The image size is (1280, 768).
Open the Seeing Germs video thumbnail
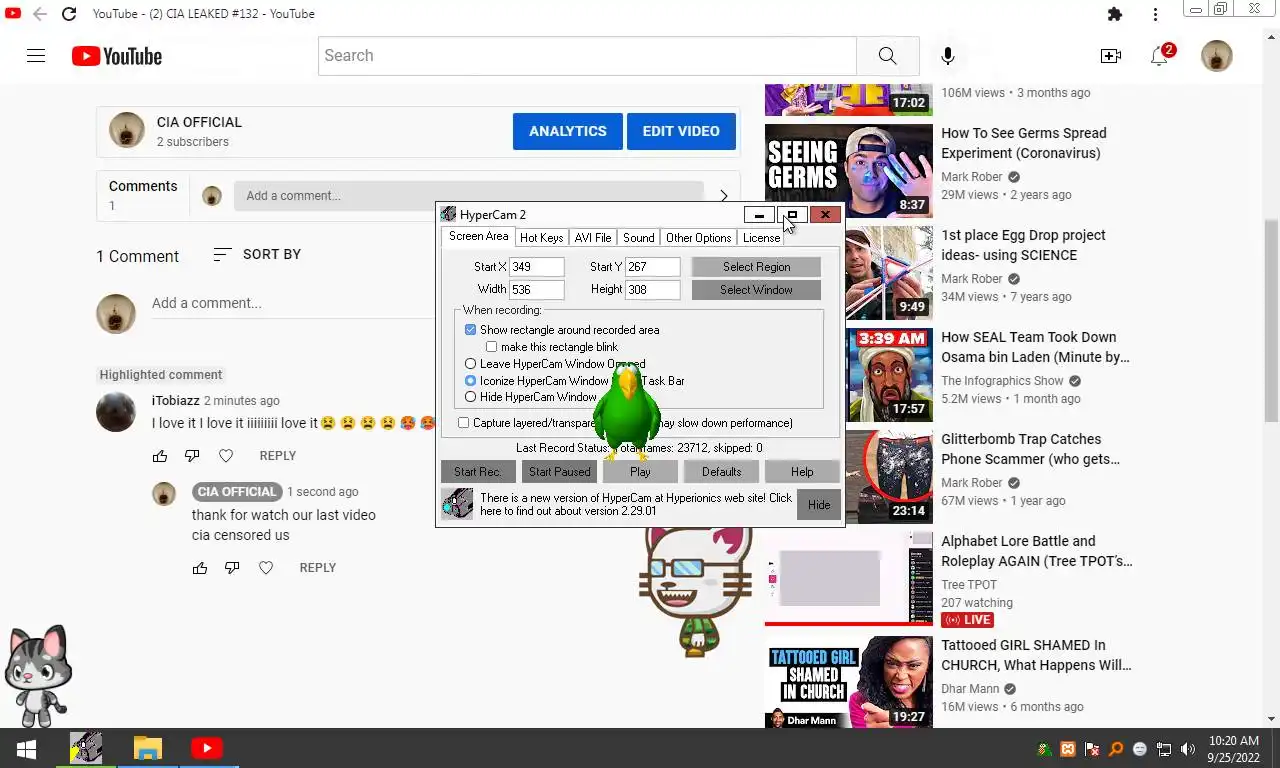click(x=849, y=170)
